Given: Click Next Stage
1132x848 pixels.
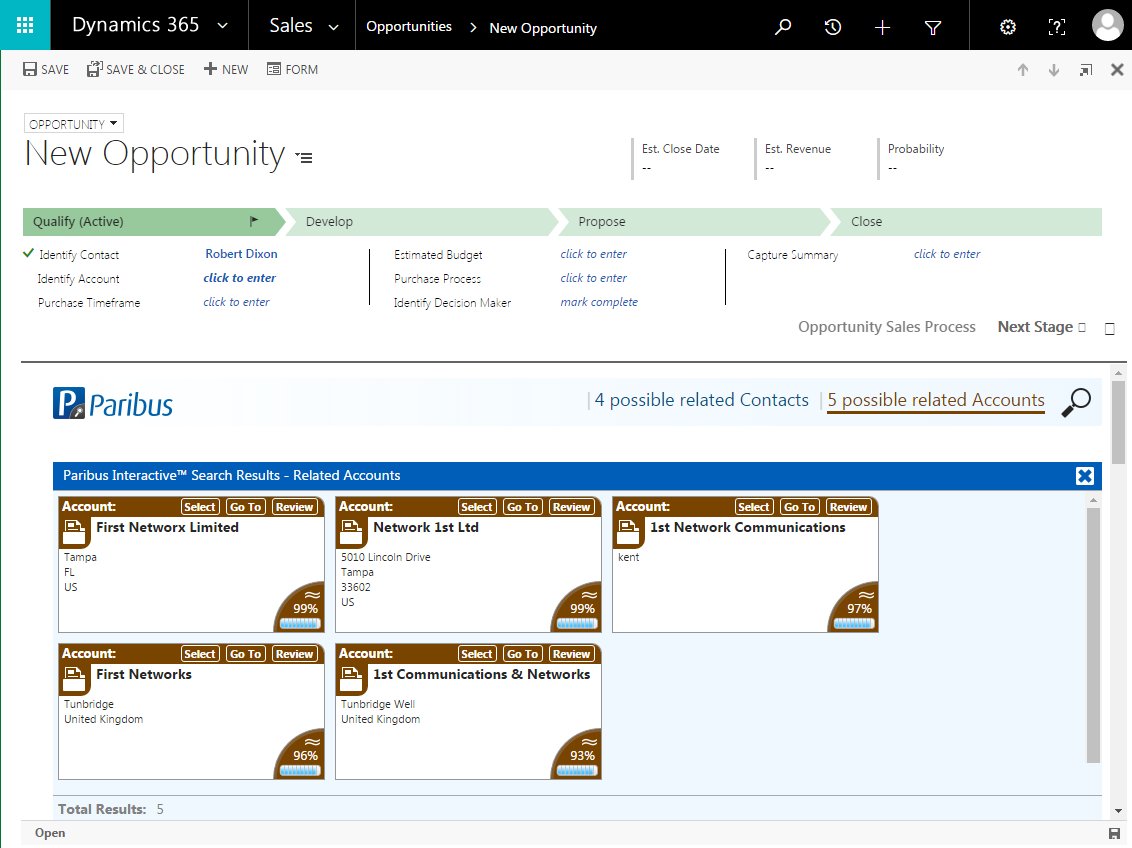Looking at the screenshot, I should (1041, 327).
